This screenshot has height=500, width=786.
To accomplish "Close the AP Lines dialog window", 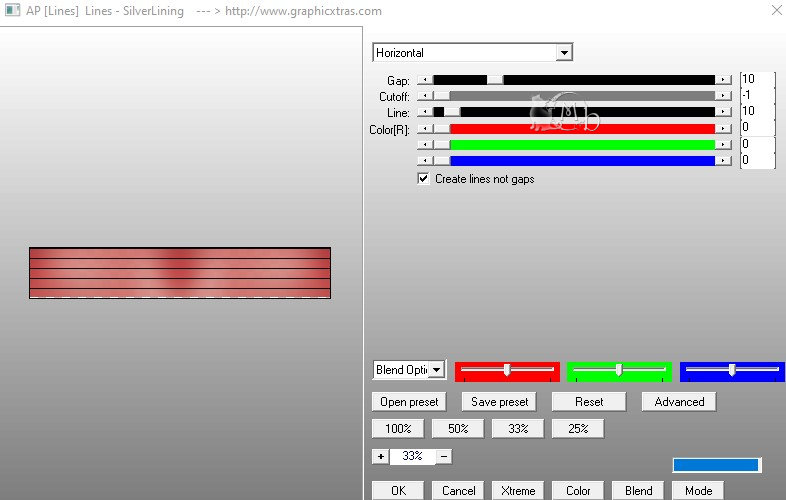I will click(x=776, y=10).
